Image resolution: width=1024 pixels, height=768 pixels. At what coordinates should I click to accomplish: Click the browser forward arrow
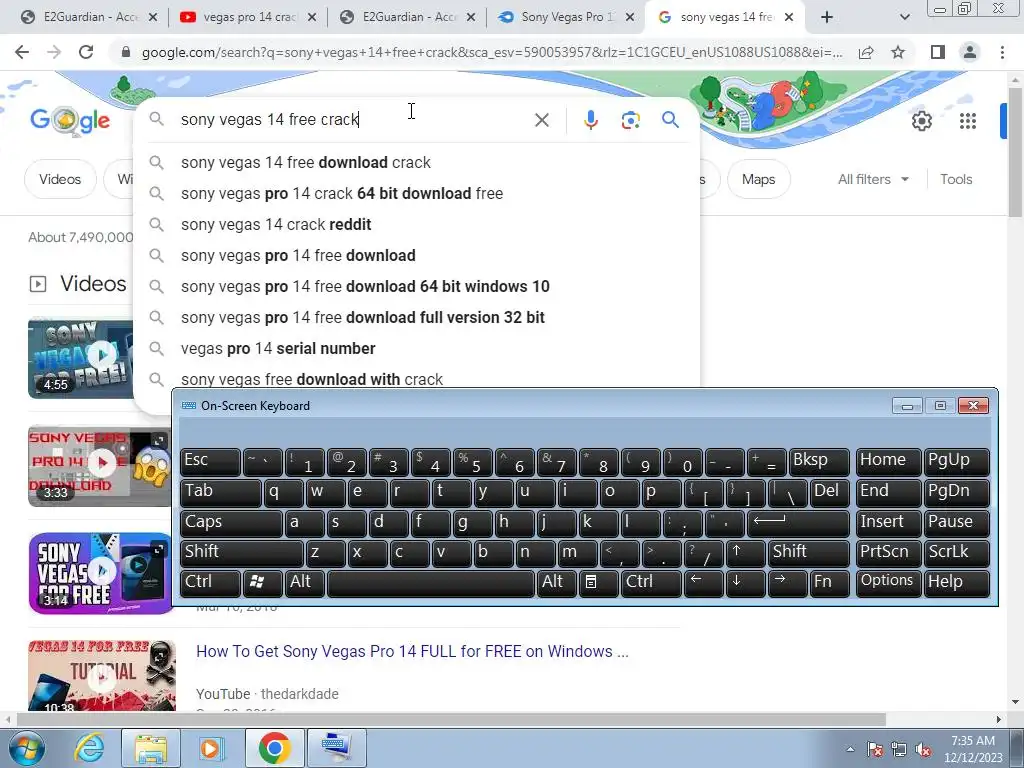click(54, 52)
